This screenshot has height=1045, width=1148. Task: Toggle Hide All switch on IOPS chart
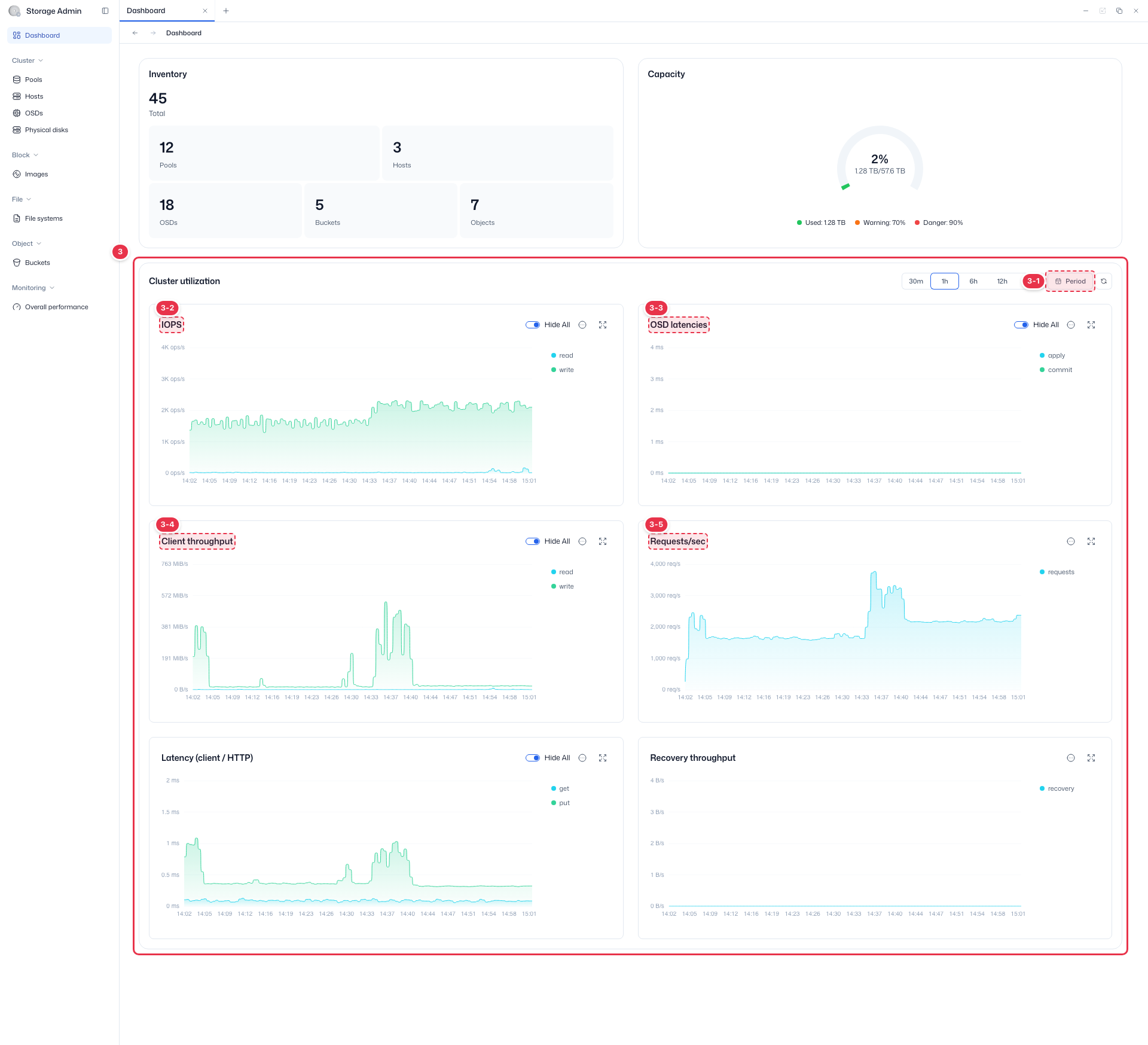tap(533, 325)
